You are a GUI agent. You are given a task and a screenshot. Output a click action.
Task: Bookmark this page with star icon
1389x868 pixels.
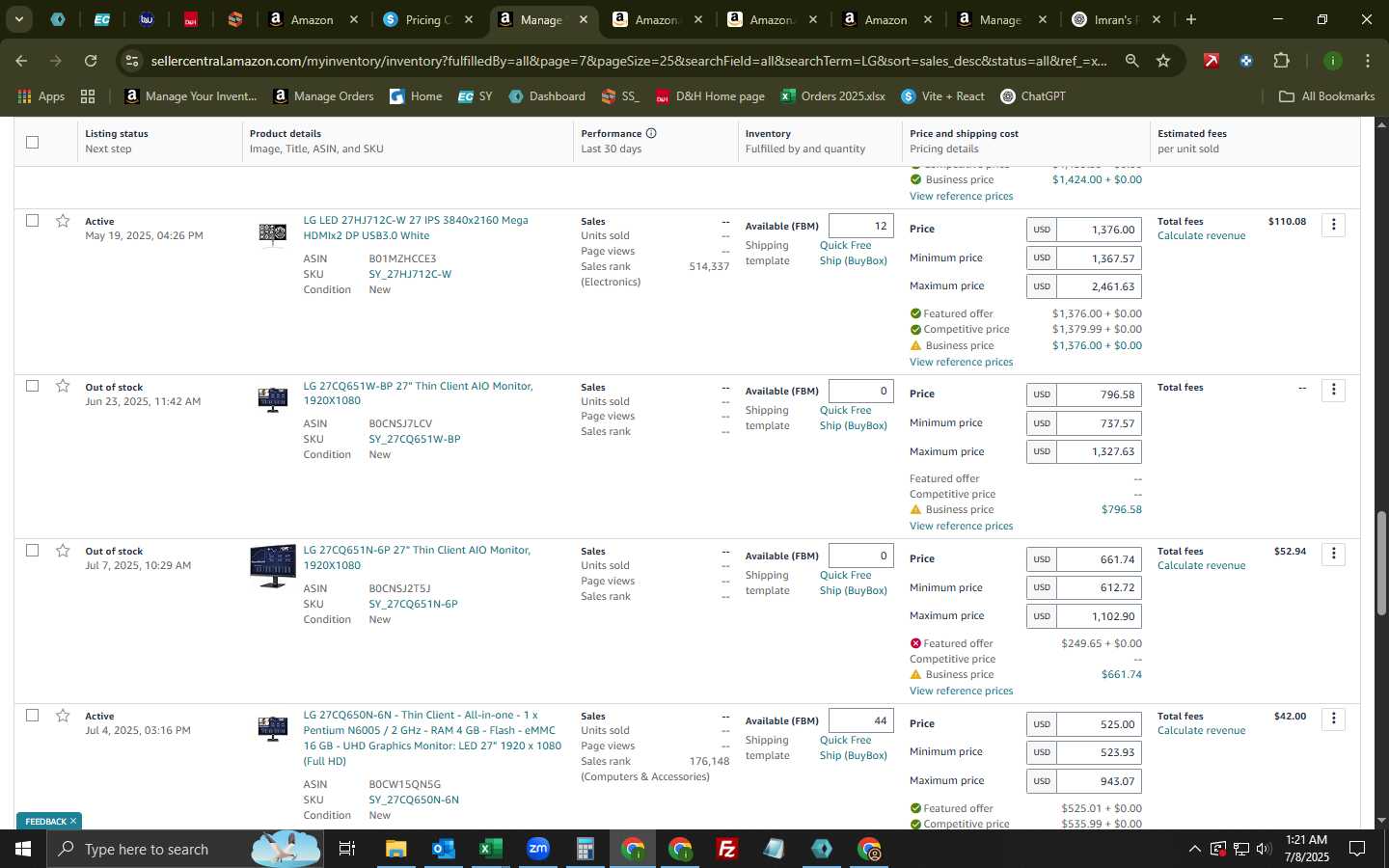(x=1163, y=61)
